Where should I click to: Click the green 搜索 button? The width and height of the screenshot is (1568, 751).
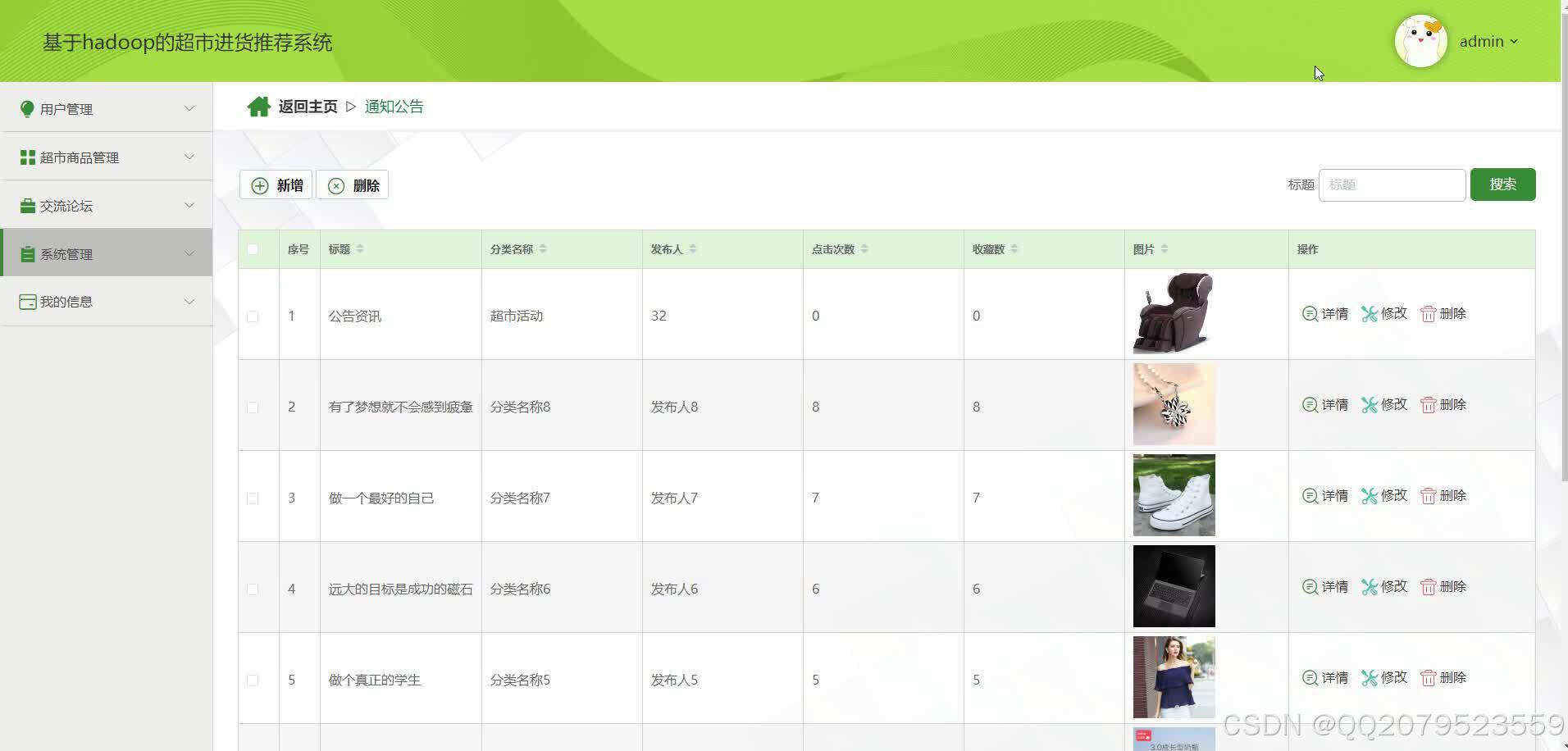coord(1502,184)
